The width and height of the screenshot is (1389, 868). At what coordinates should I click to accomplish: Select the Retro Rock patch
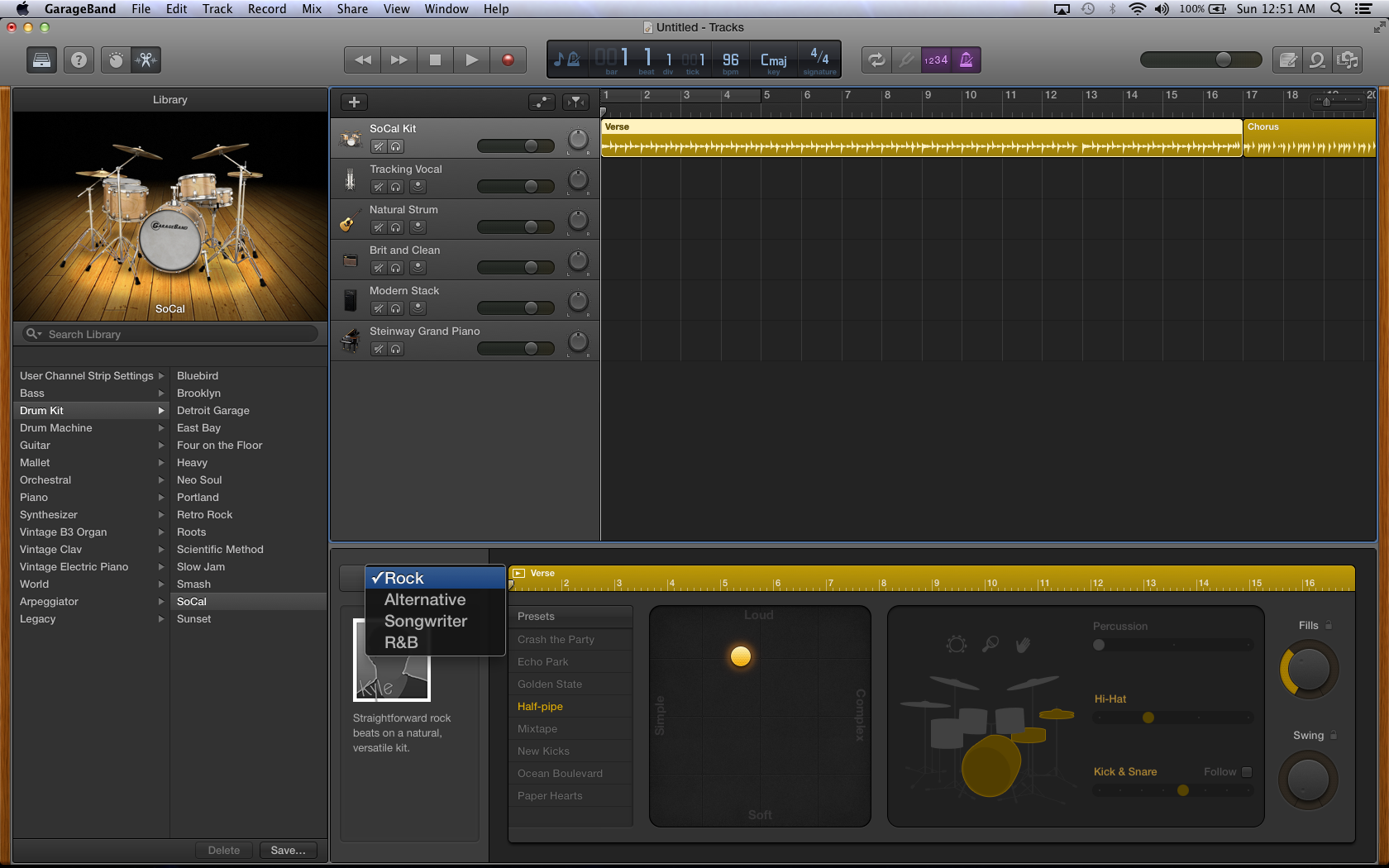(248, 514)
